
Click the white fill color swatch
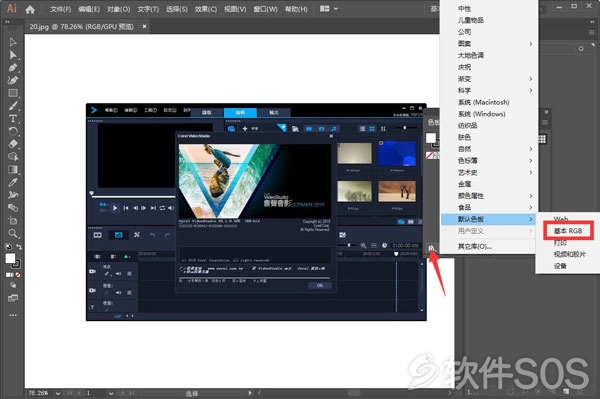(x=10, y=259)
